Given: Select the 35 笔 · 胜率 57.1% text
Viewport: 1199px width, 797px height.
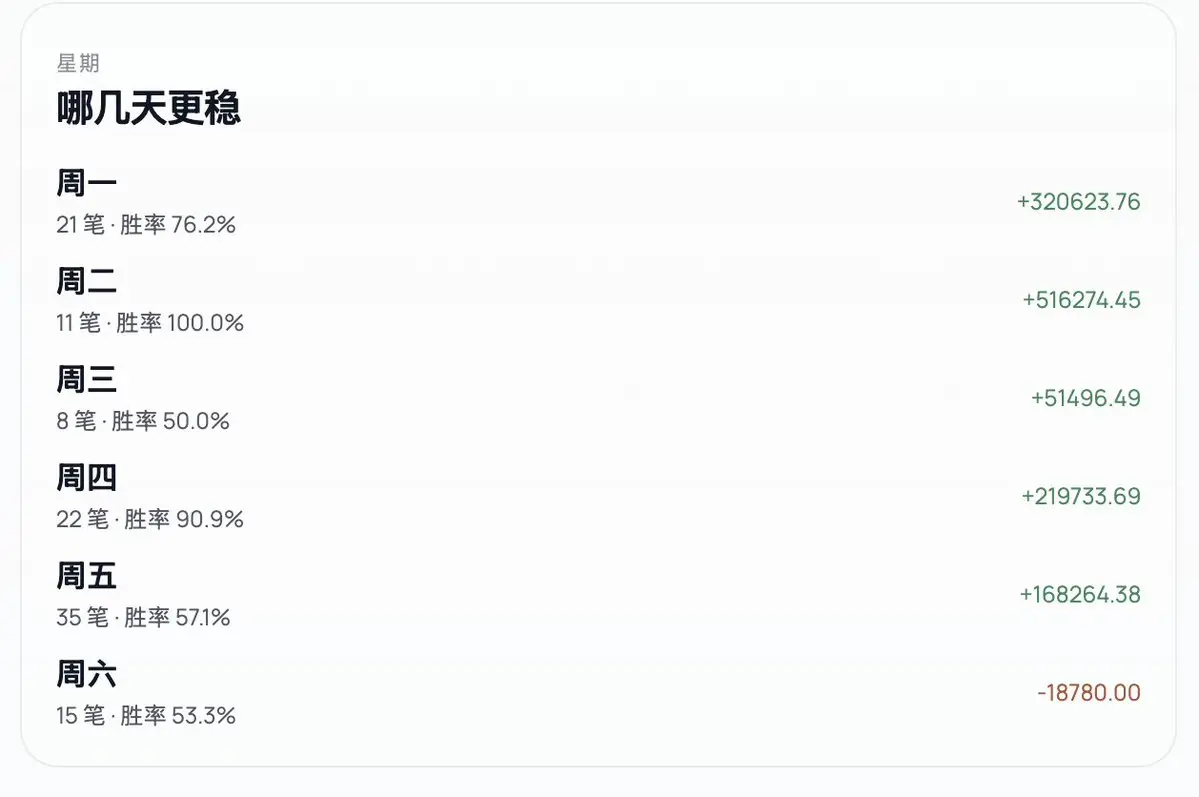Looking at the screenshot, I should (143, 617).
